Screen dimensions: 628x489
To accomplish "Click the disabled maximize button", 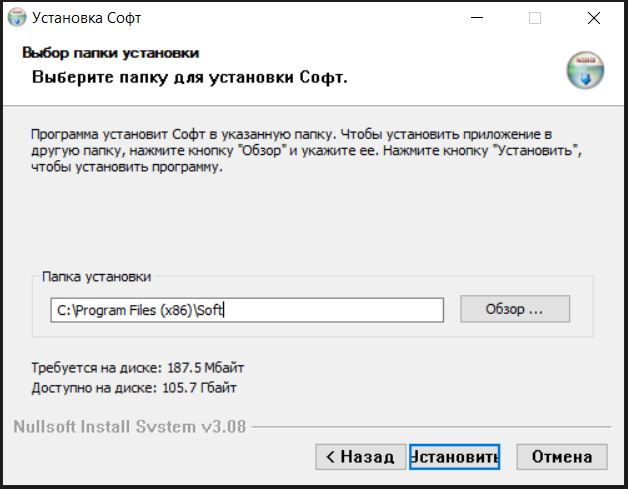I will click(535, 18).
